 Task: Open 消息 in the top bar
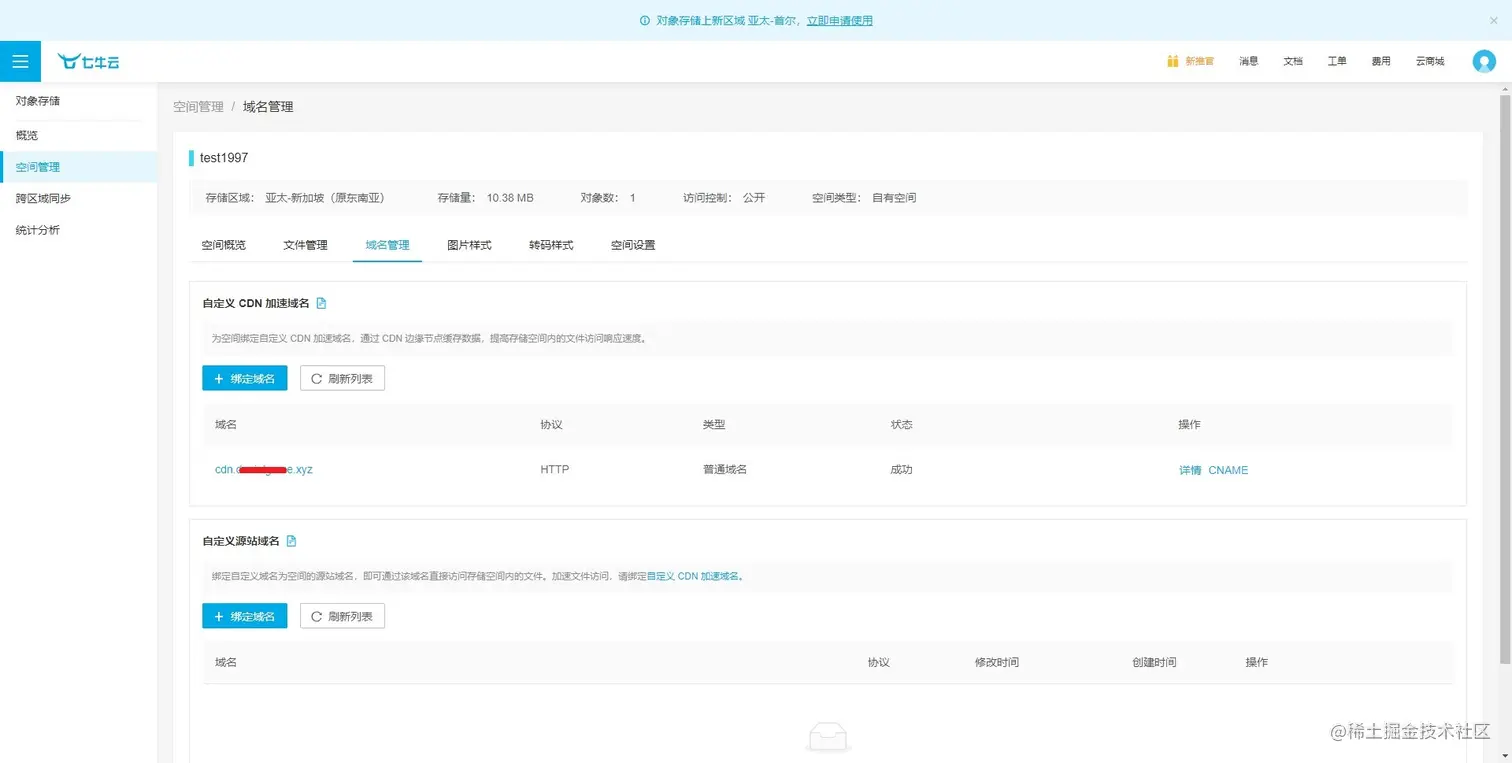click(x=1248, y=61)
